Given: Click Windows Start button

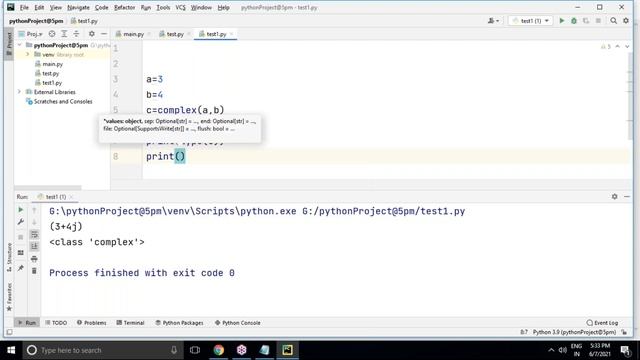Looking at the screenshot, I should point(11,350).
